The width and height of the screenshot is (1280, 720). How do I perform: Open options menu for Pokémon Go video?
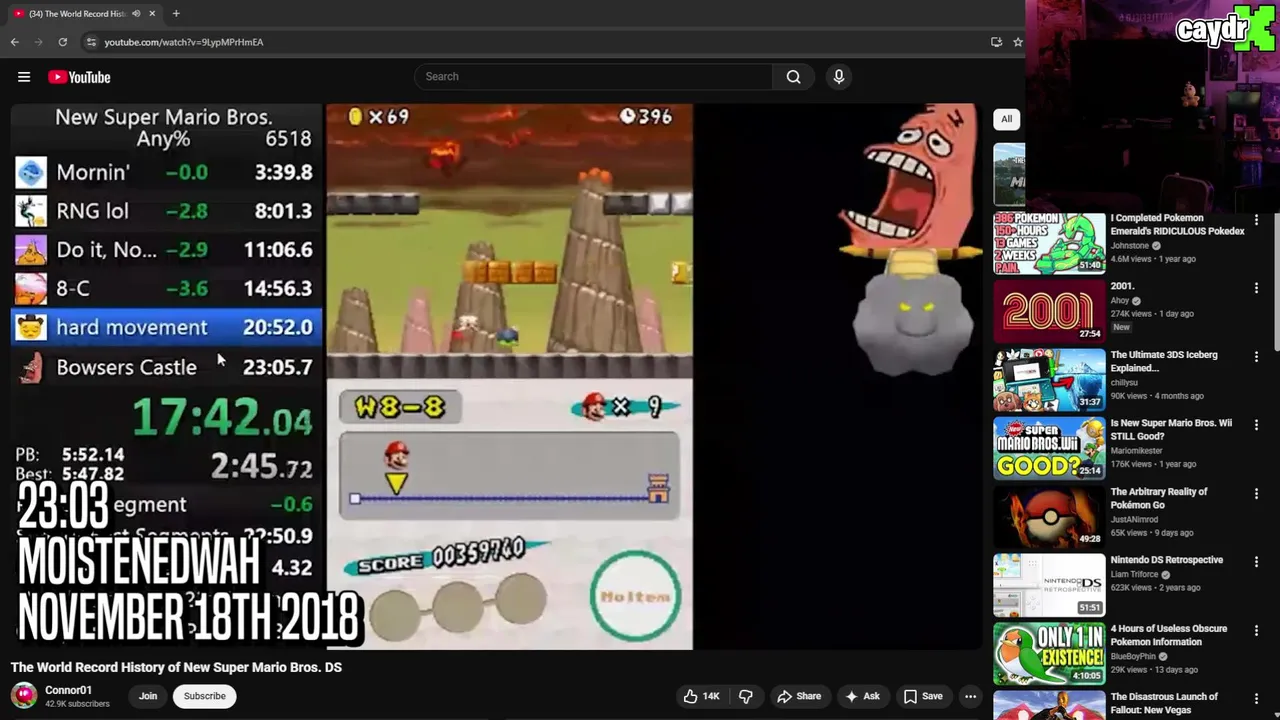pyautogui.click(x=1256, y=493)
